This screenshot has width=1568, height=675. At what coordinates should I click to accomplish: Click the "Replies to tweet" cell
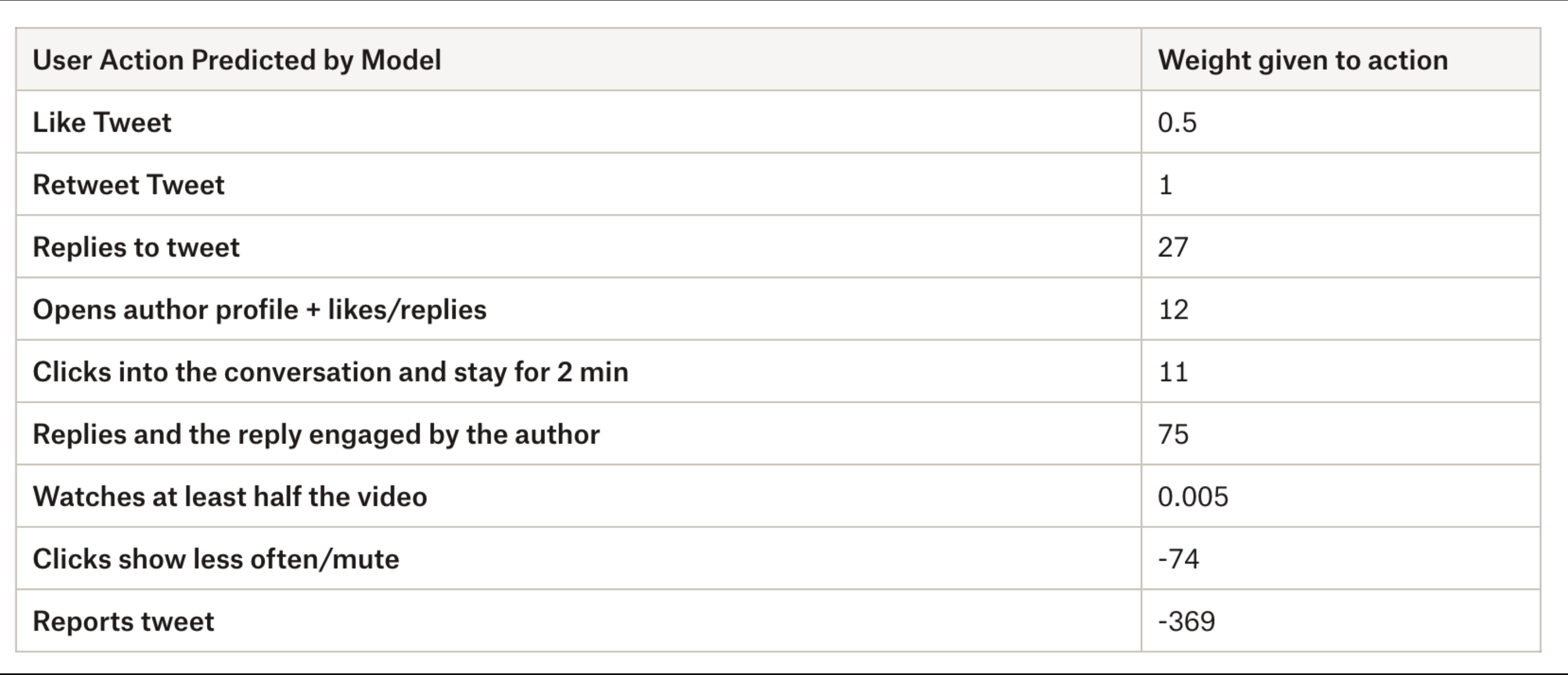136,247
